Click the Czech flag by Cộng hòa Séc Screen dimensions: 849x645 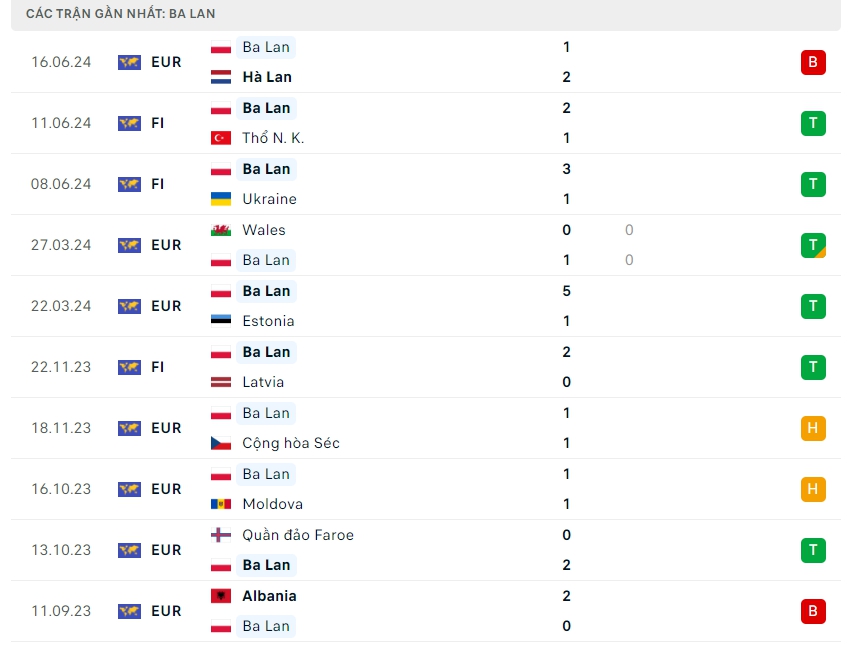point(221,443)
